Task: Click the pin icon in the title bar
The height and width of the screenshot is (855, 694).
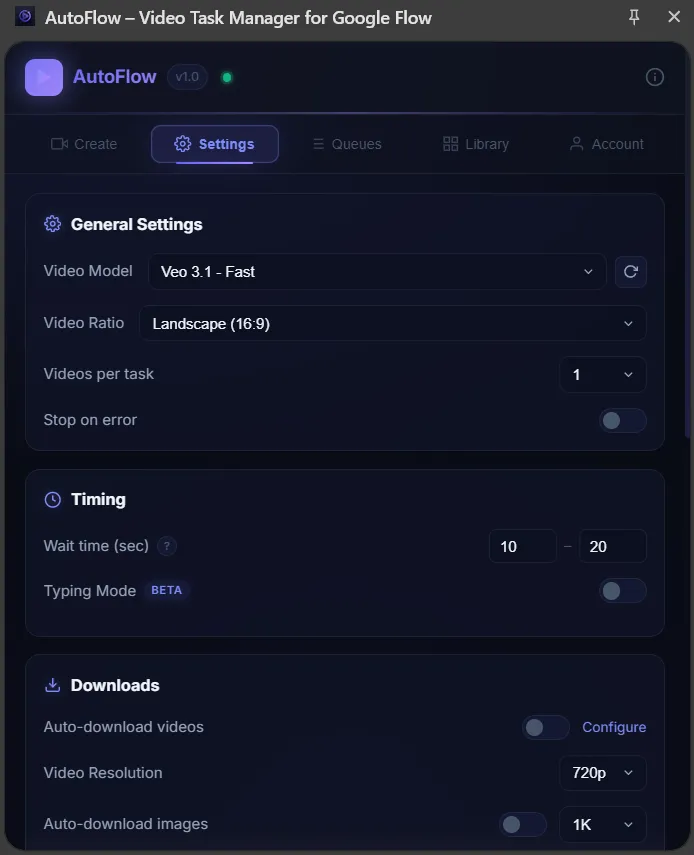Action: click(x=634, y=16)
